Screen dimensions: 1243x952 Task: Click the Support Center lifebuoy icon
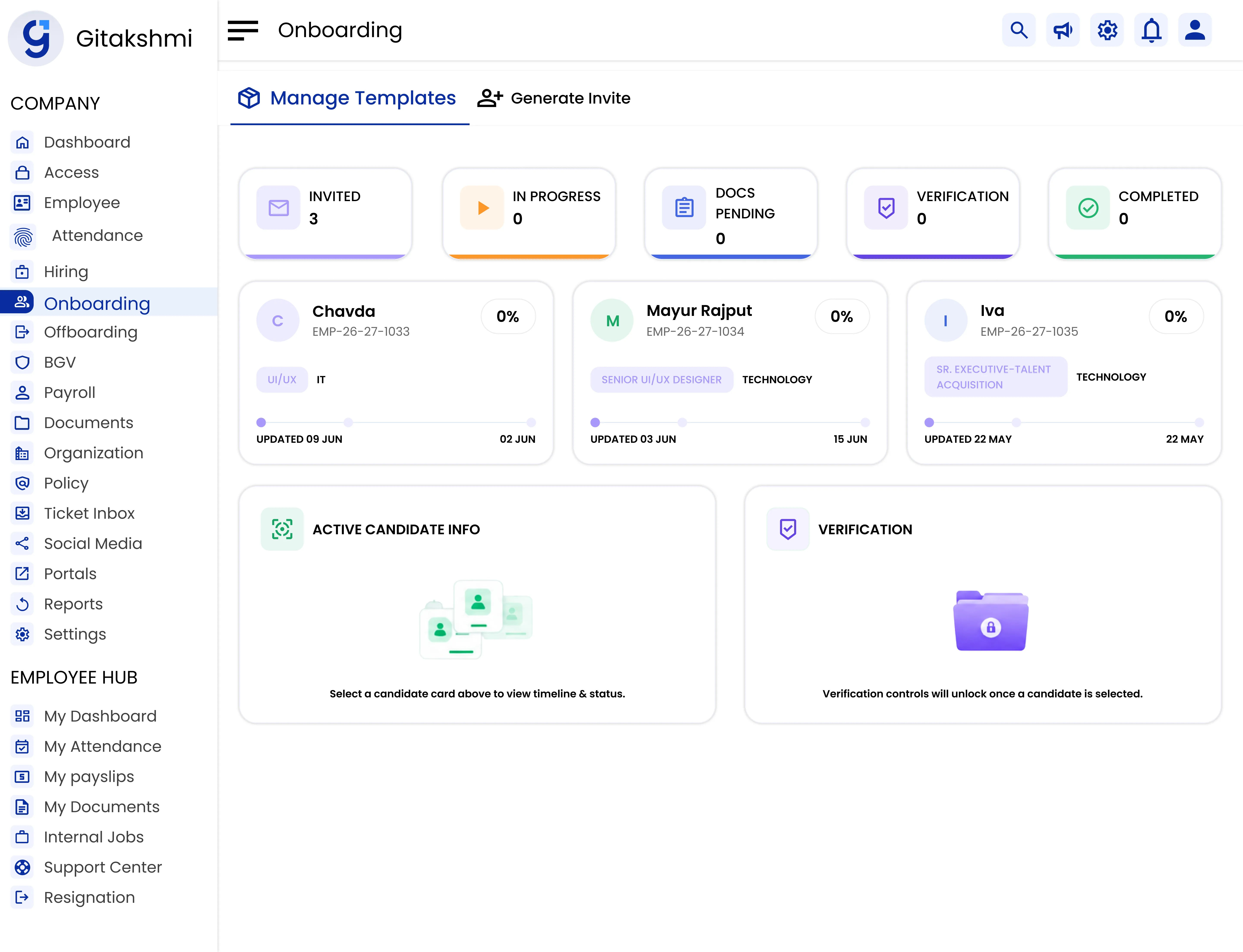coord(22,867)
